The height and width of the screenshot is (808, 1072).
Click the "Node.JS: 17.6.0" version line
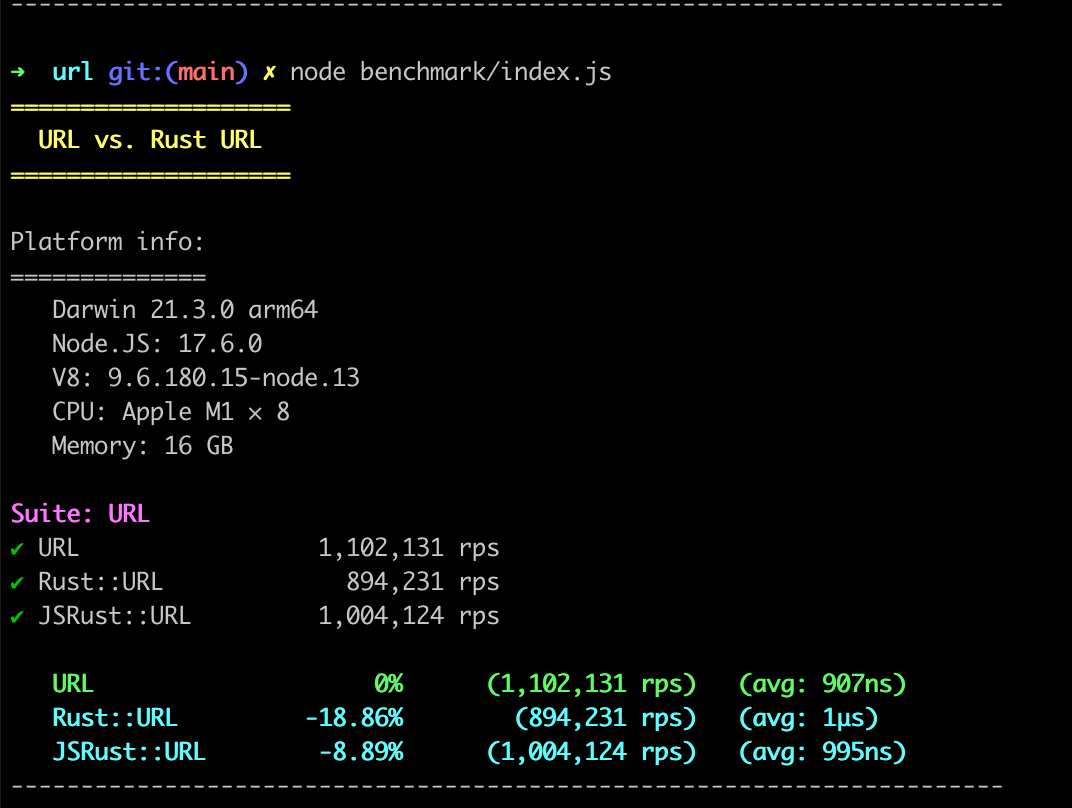157,344
